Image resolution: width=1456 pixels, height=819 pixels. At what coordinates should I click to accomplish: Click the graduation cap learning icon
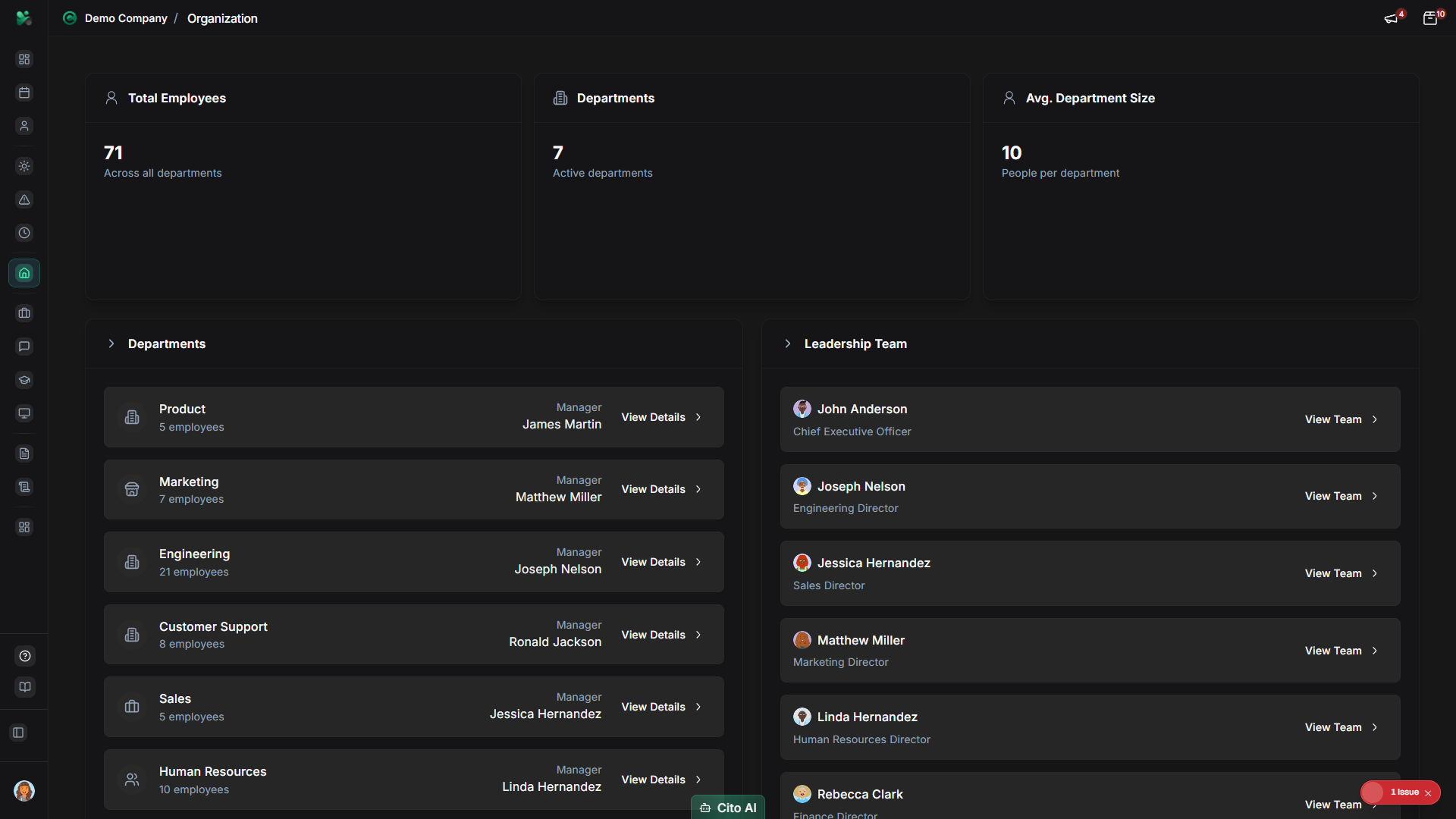[24, 380]
